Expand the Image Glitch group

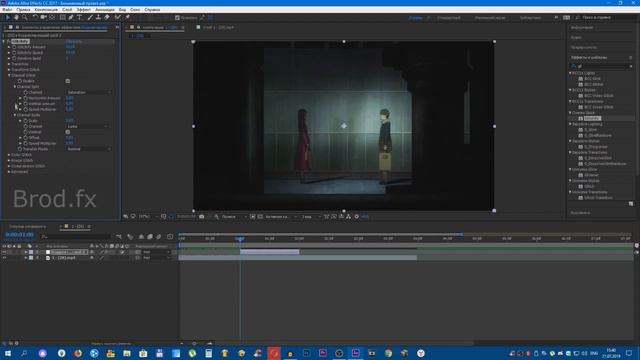pyautogui.click(x=9, y=160)
